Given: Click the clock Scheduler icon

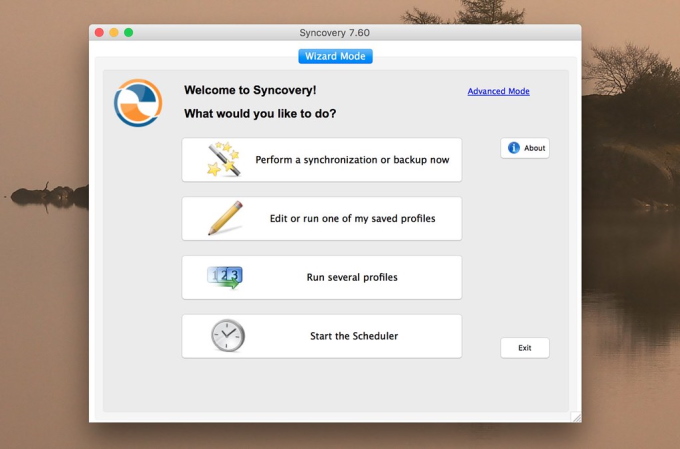Looking at the screenshot, I should tap(228, 335).
